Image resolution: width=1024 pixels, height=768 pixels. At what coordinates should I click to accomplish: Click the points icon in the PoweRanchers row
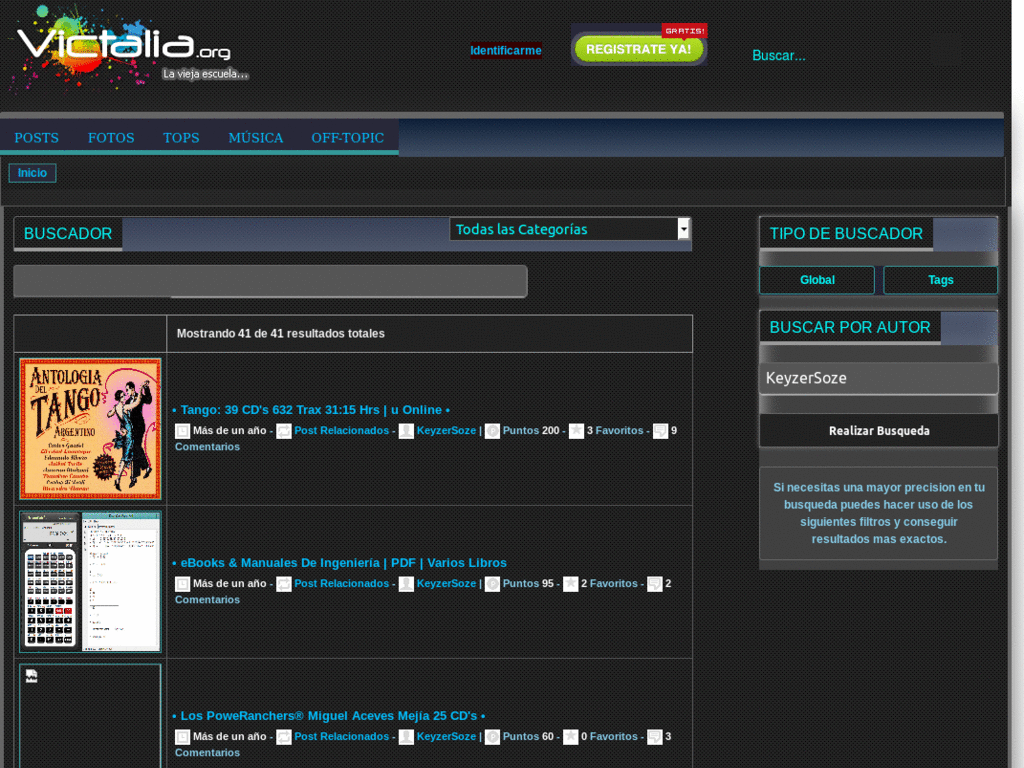(x=492, y=737)
